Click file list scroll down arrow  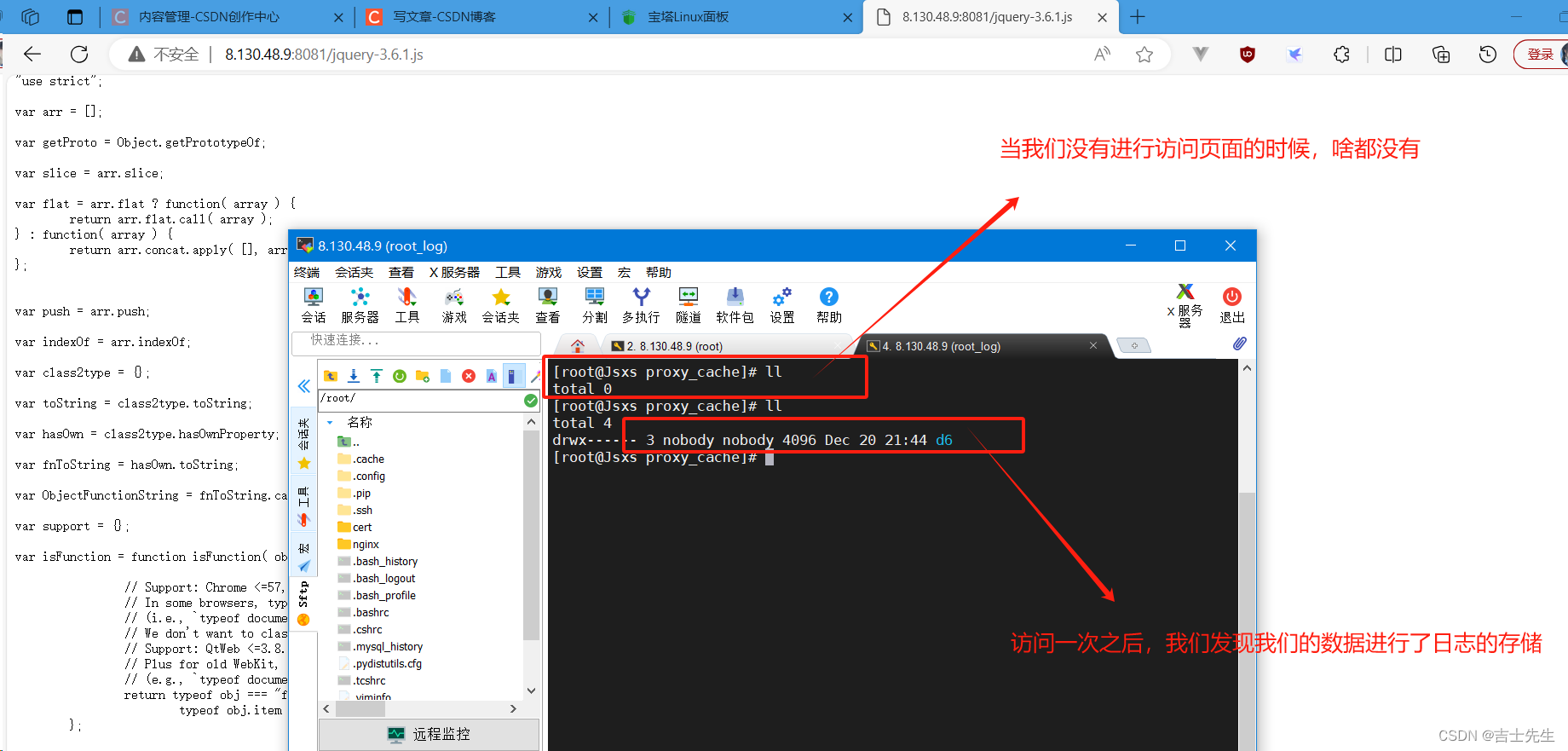click(x=531, y=690)
